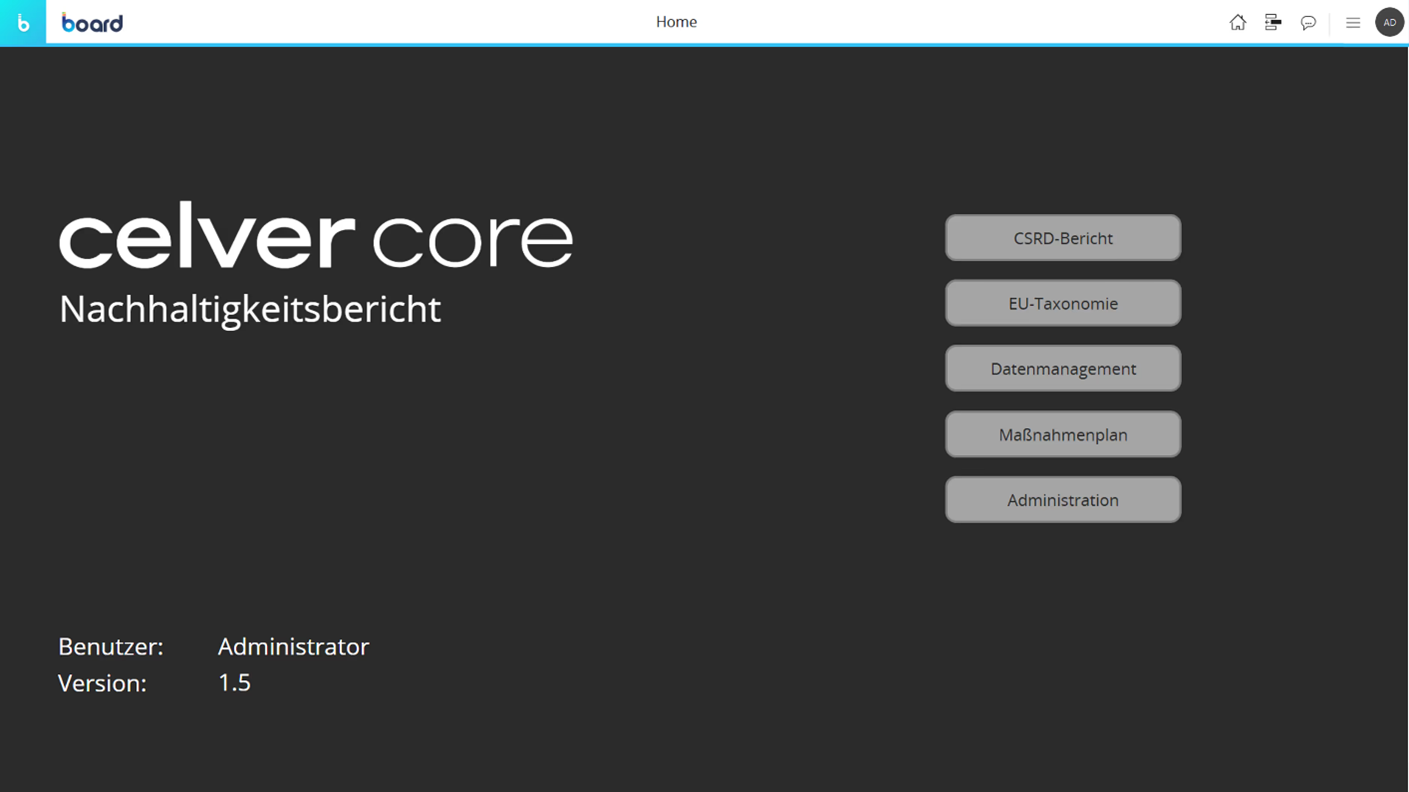Click the thin 'core' logo word
This screenshot has height=792, width=1409.
[472, 240]
